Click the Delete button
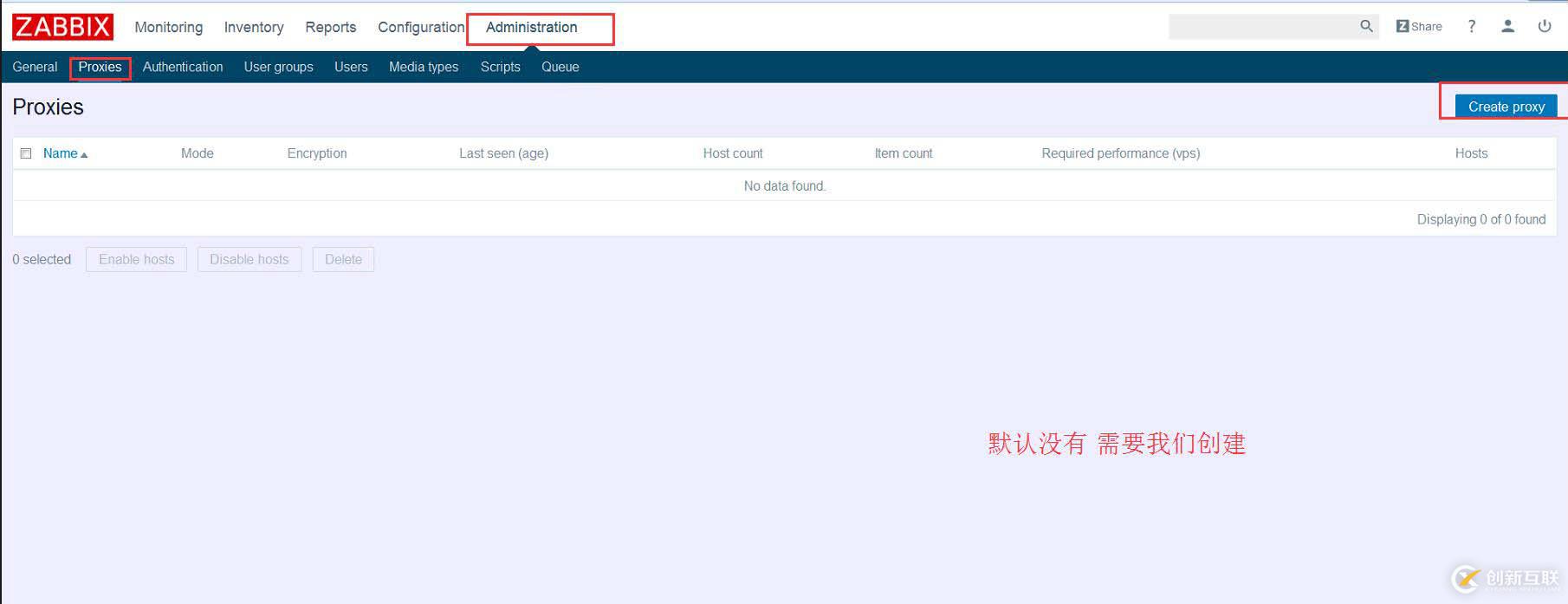This screenshot has height=604, width=1568. pyautogui.click(x=343, y=259)
